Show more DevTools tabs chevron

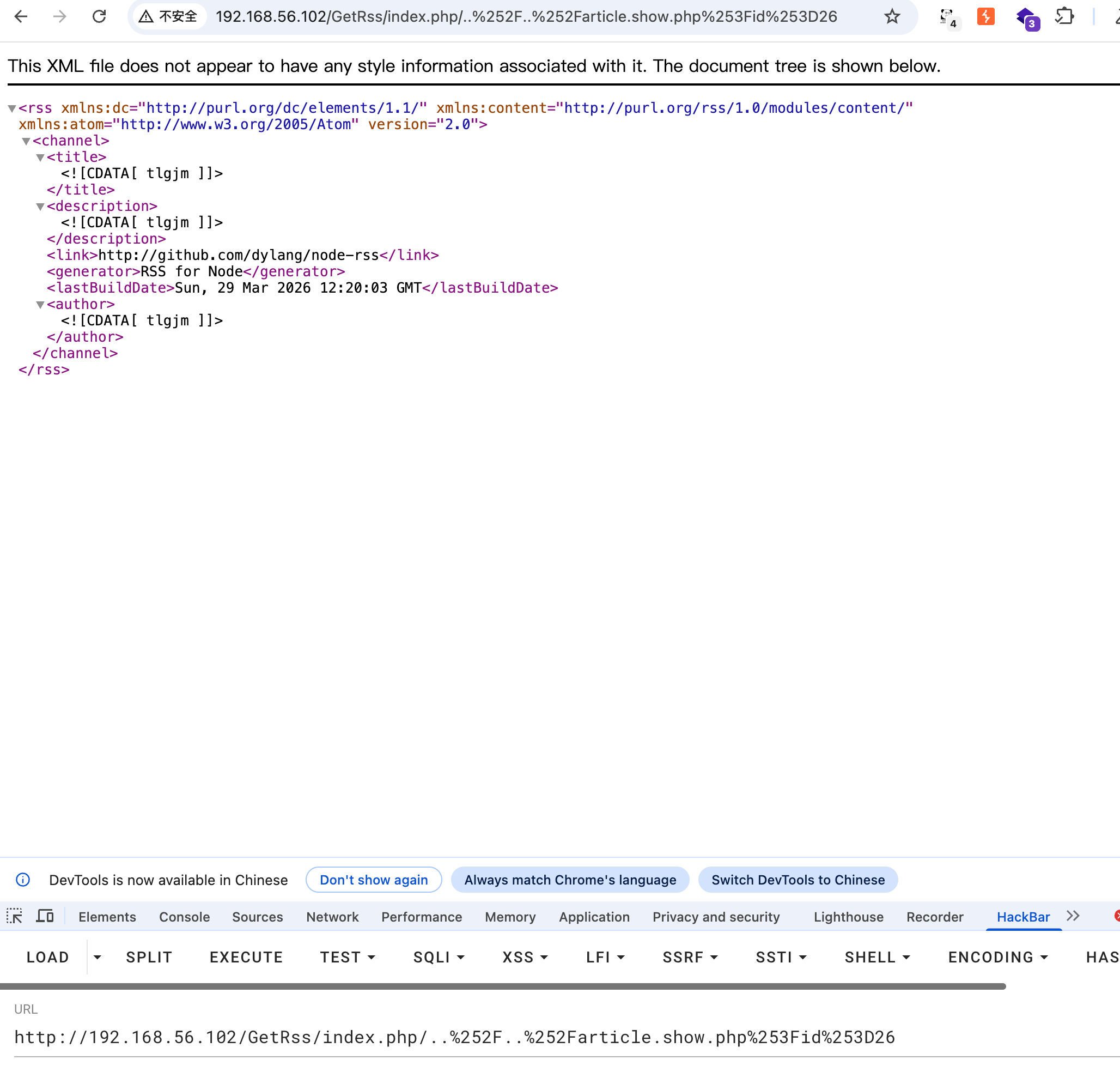1073,916
